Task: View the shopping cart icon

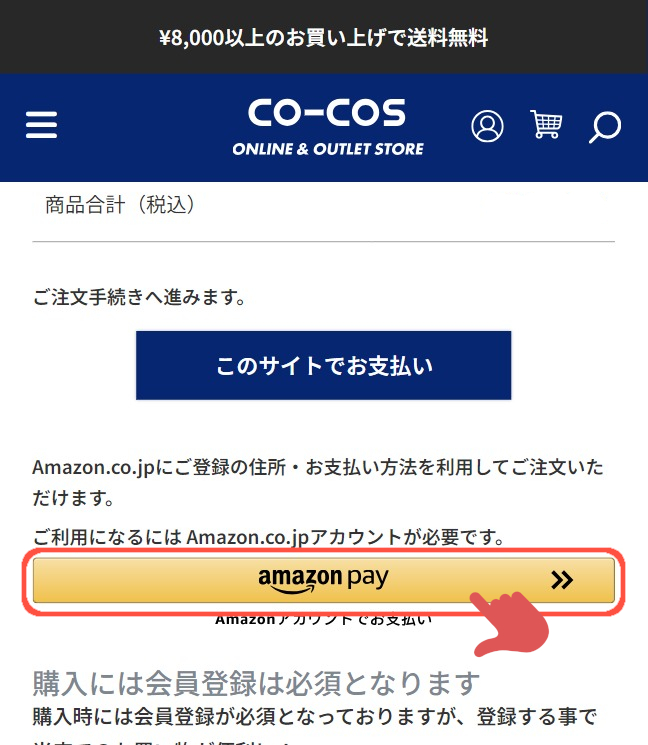Action: point(546,124)
